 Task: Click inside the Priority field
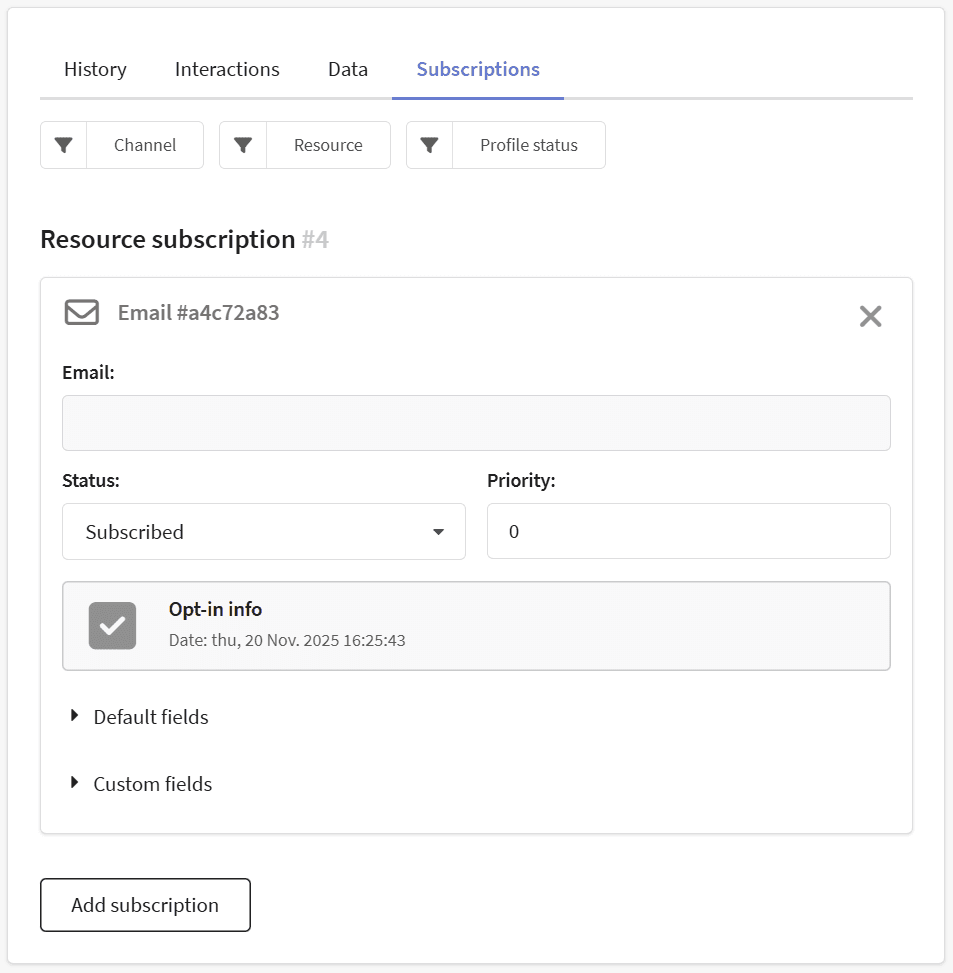(688, 531)
